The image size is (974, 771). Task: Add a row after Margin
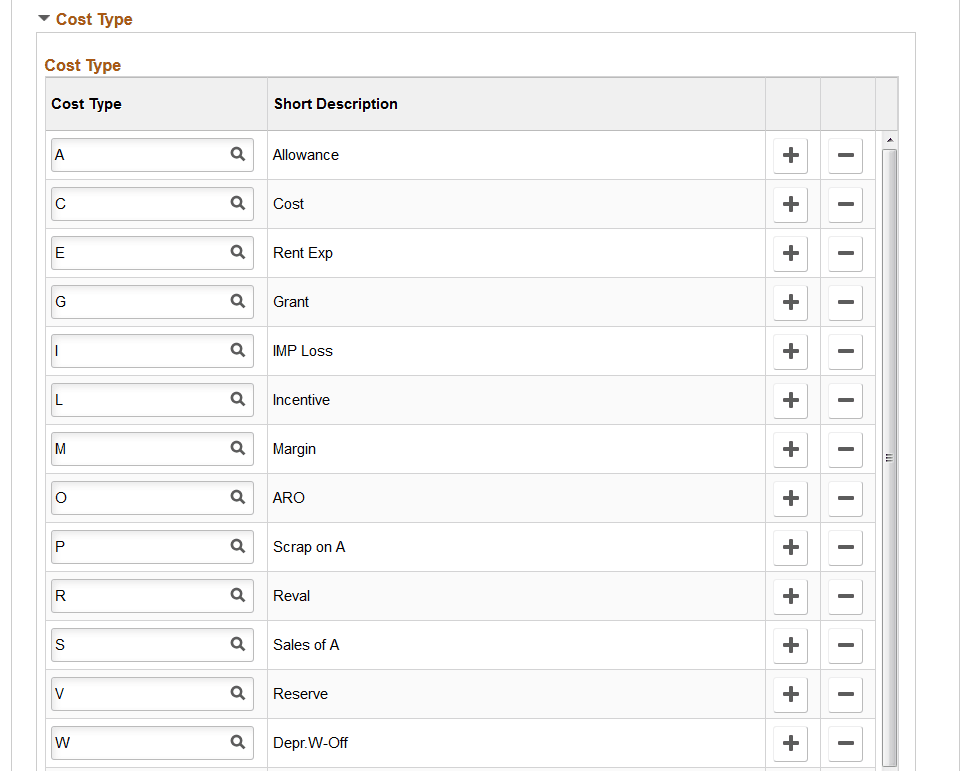click(x=790, y=449)
